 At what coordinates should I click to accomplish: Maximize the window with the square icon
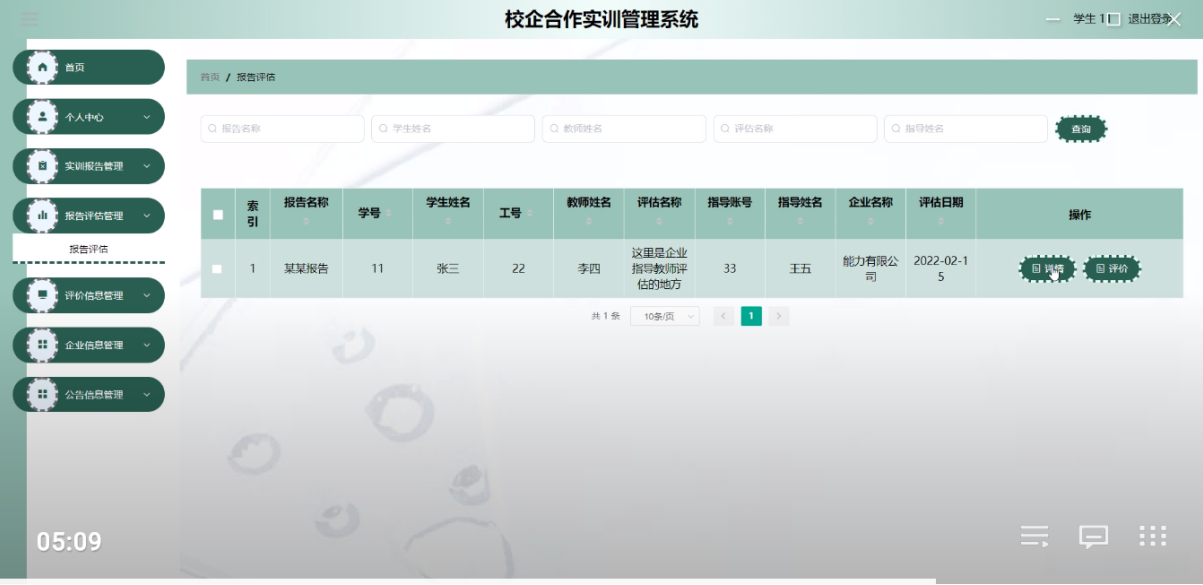click(1115, 19)
